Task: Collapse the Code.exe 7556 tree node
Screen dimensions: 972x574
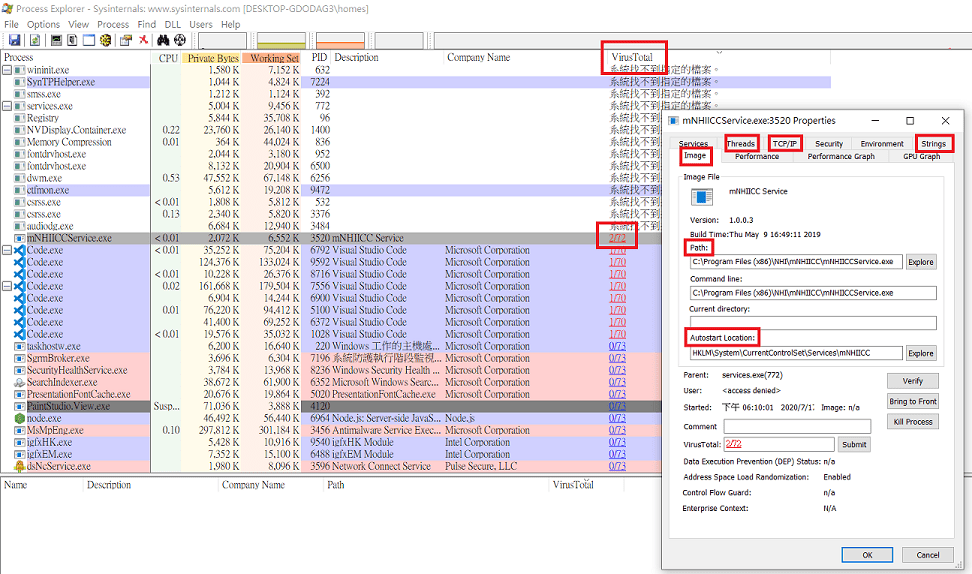Action: click(7, 286)
